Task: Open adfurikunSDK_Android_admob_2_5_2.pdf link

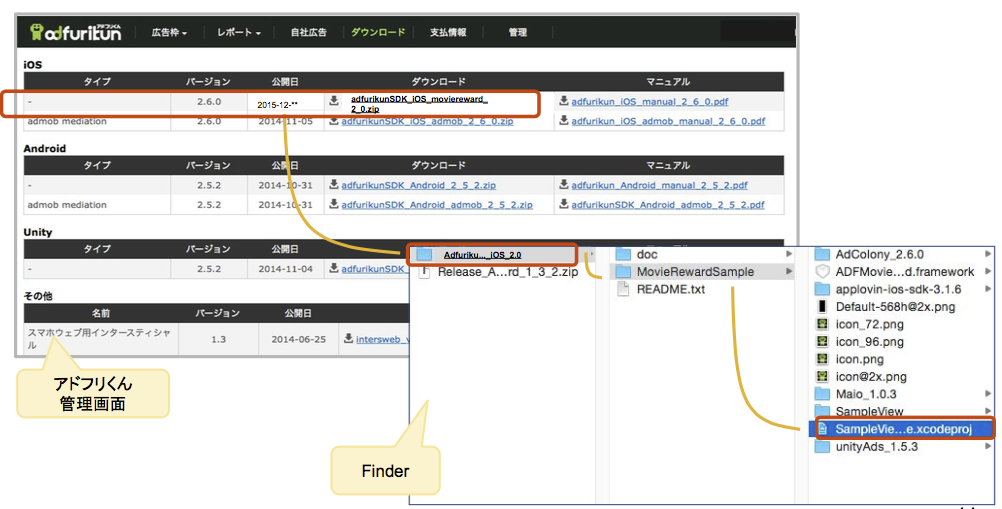Action: (668, 205)
